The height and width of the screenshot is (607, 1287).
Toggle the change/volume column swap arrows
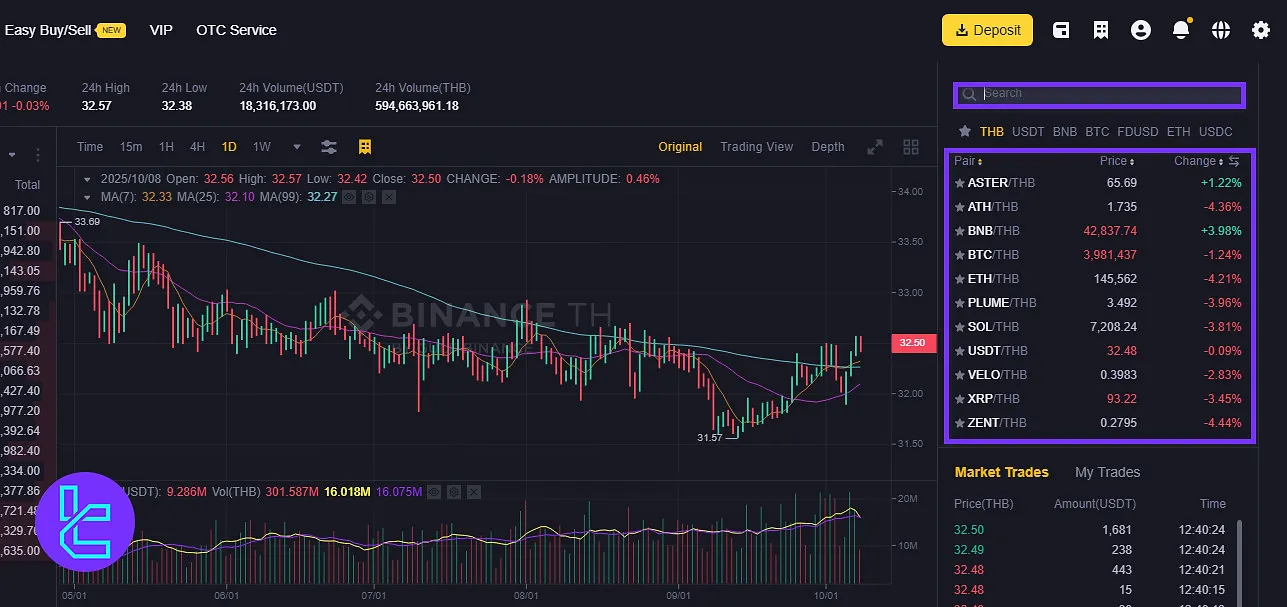1234,161
